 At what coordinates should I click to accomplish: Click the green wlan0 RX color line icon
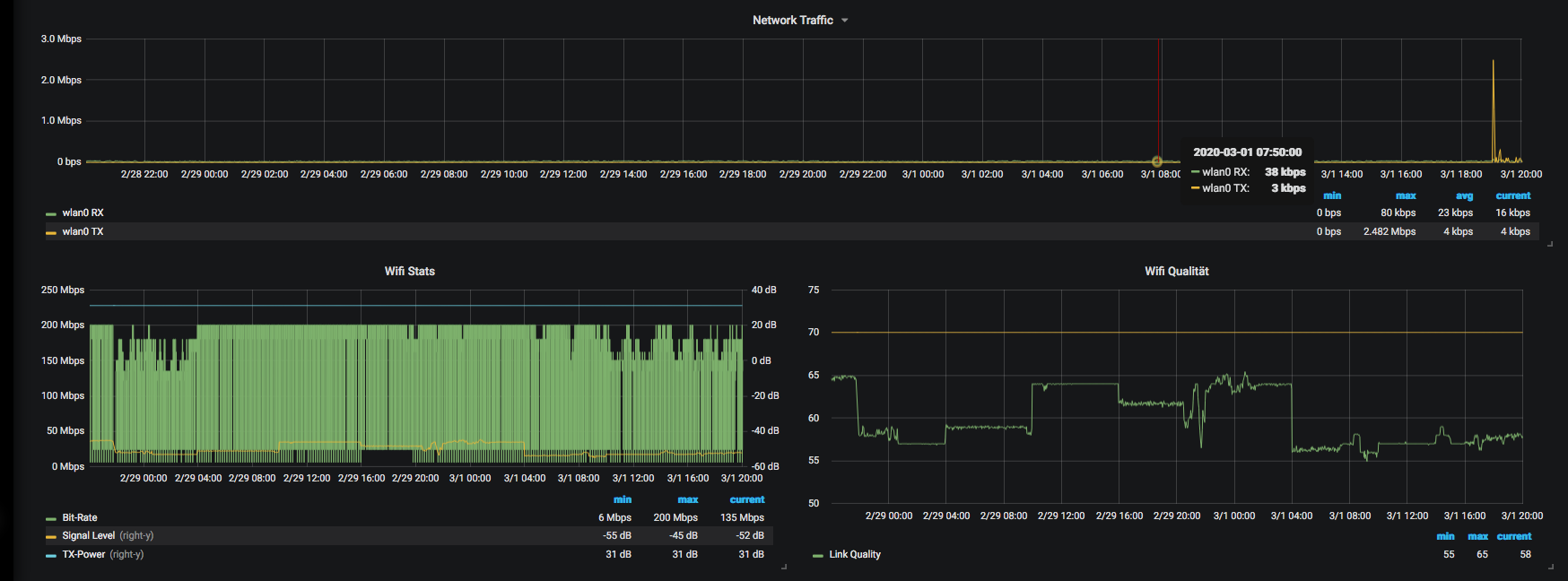click(x=51, y=213)
